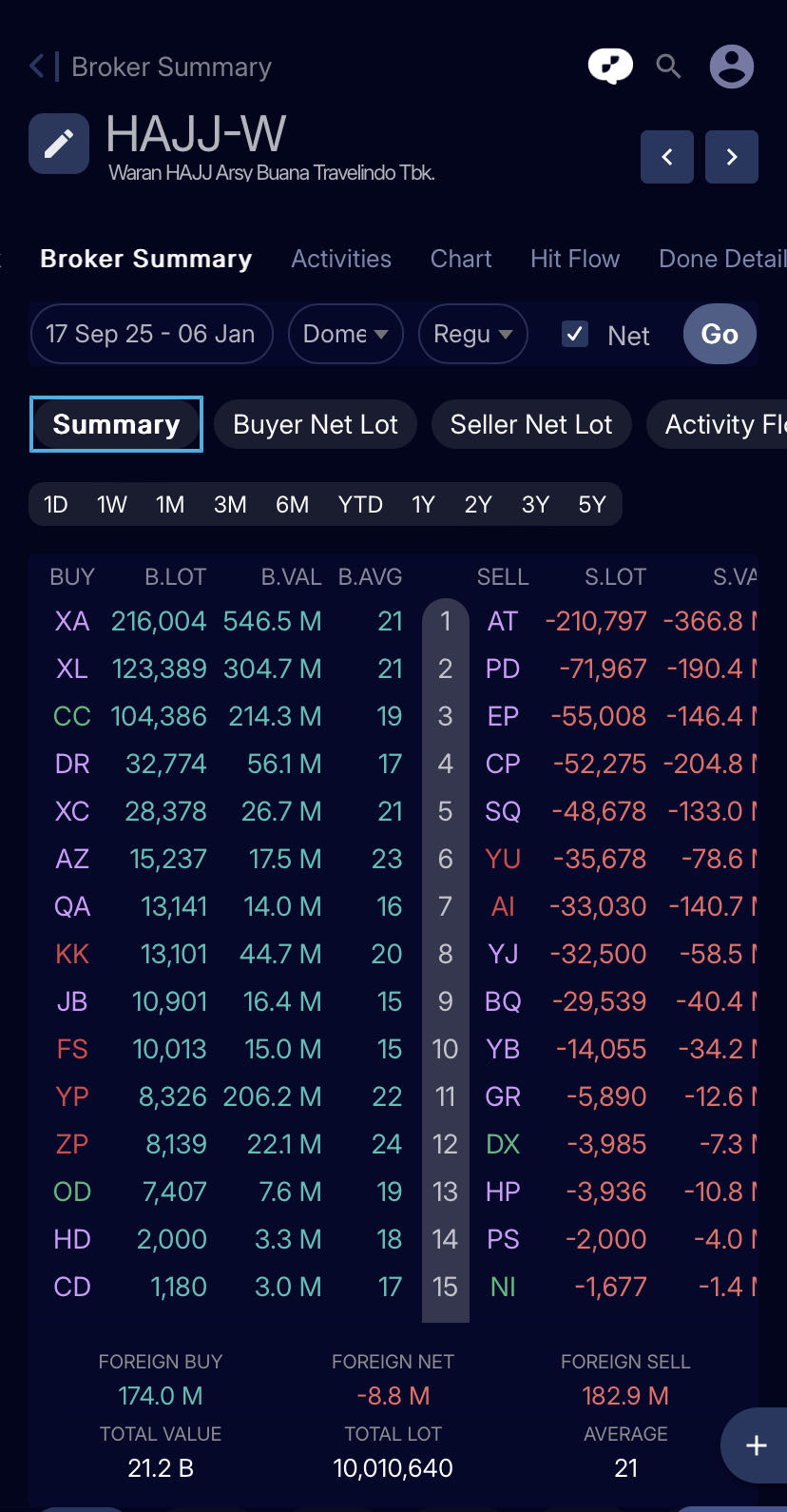Viewport: 787px width, 1512px height.
Task: Open search with the magnifier icon
Action: coord(669,67)
